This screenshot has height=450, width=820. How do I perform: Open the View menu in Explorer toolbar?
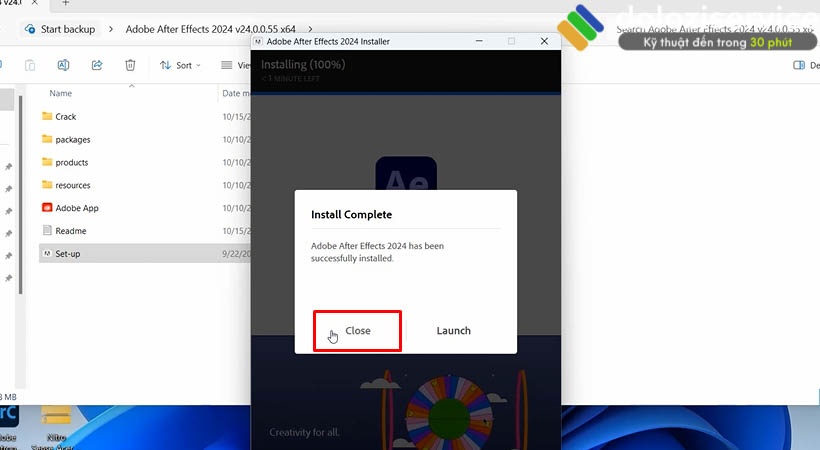235,65
